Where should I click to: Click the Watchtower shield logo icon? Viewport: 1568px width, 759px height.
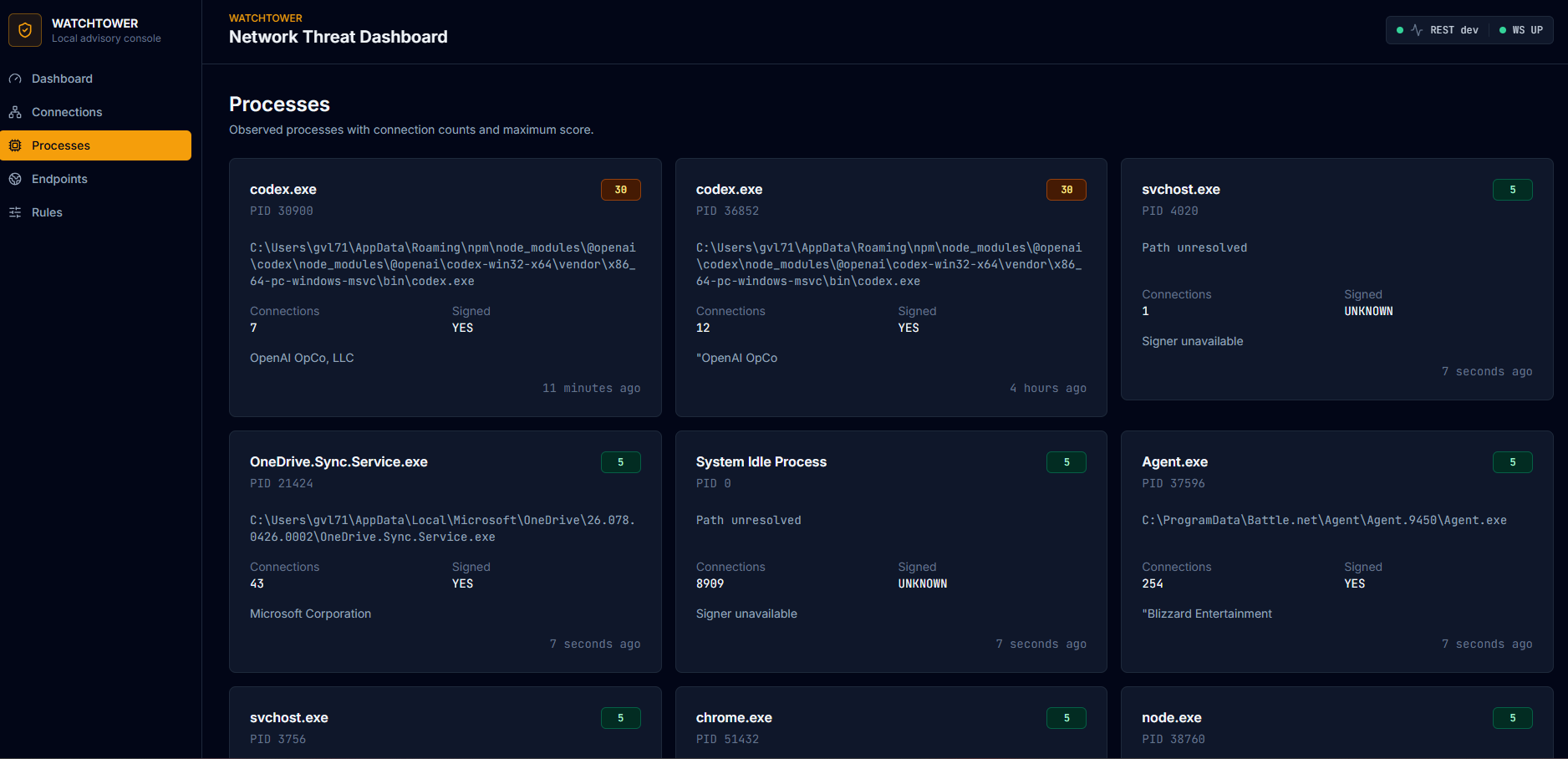25,30
